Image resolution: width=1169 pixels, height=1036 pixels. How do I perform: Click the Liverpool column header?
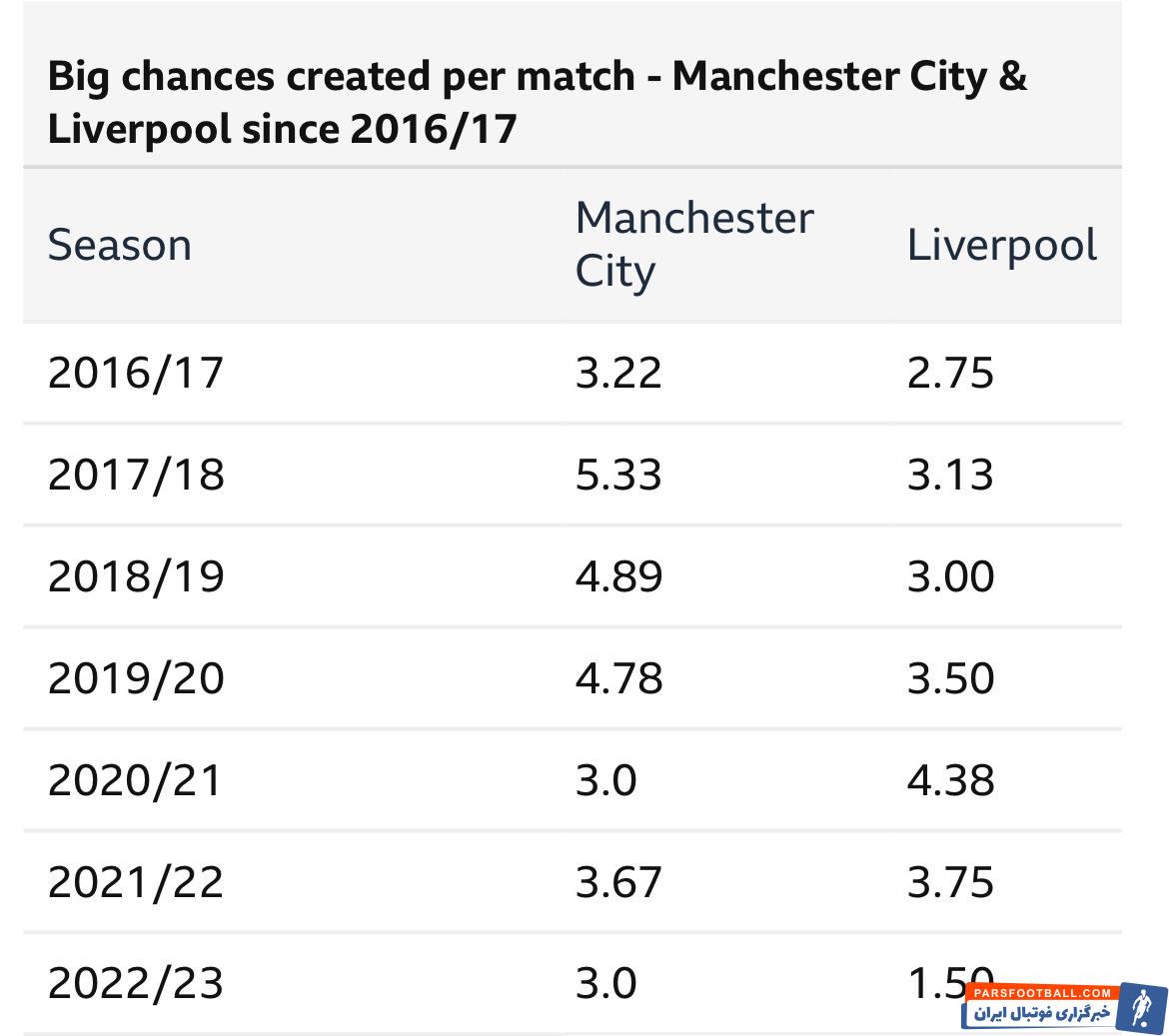[x=1001, y=245]
